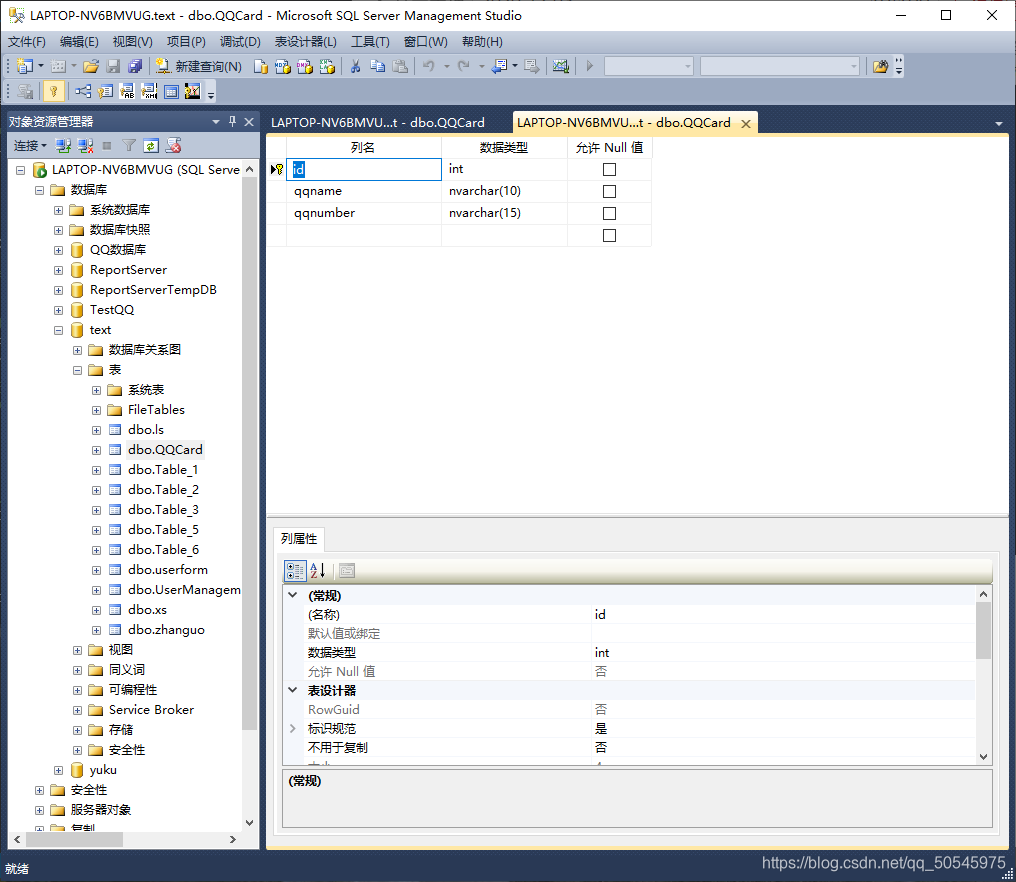Toggle Allow Null checkbox for qqnumber
The image size is (1016, 882).
point(609,213)
